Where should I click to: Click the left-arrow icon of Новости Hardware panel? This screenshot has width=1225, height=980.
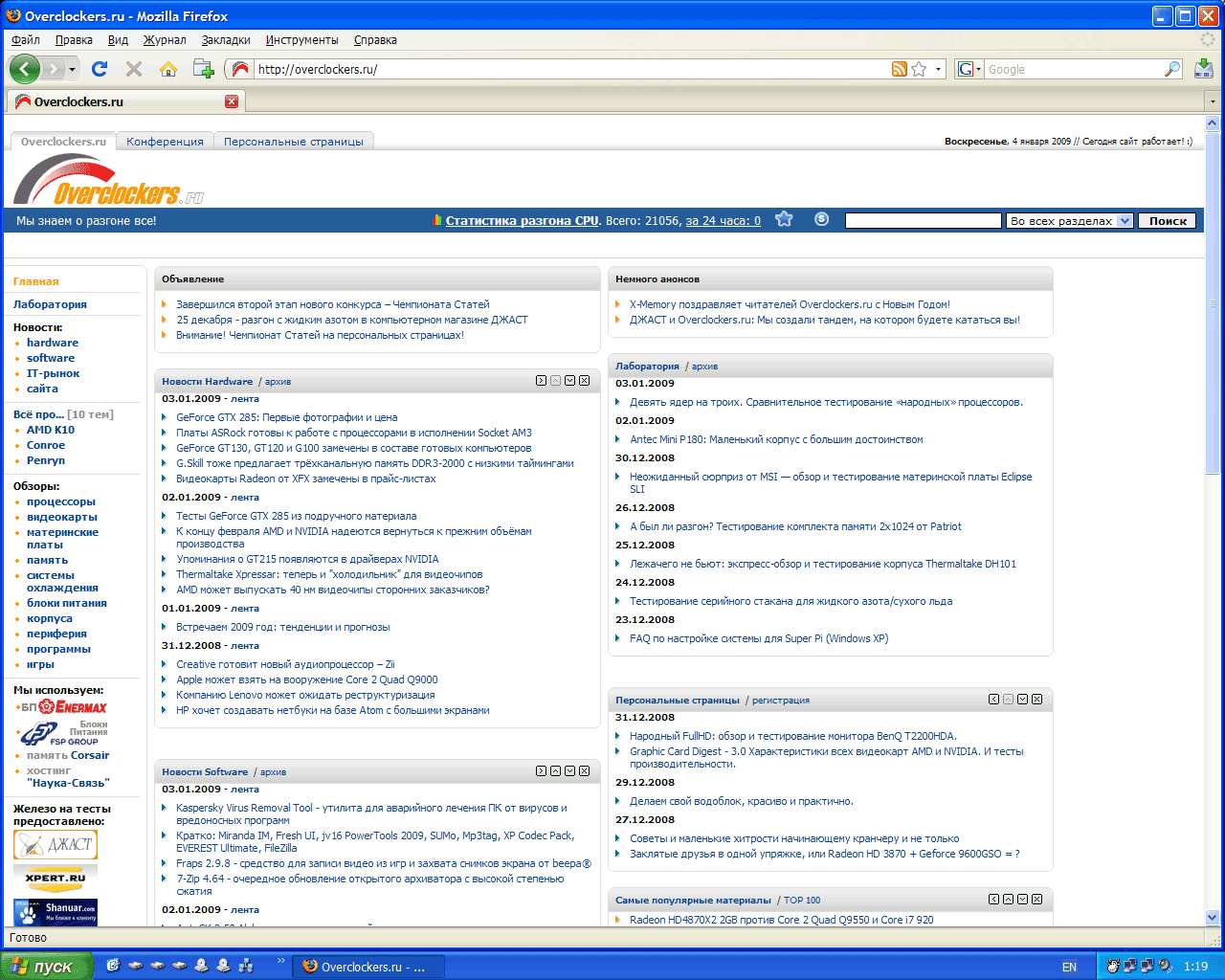pos(542,381)
